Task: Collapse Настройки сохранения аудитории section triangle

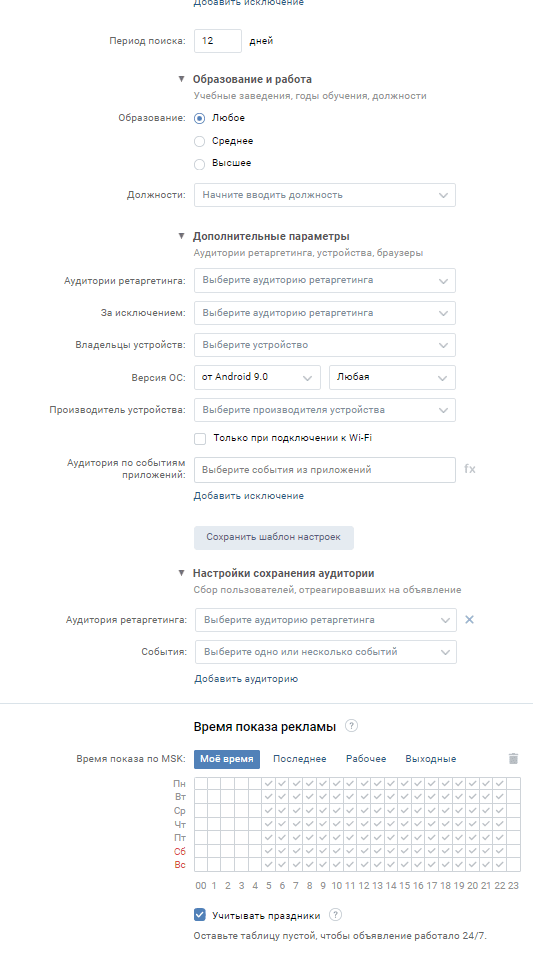Action: (x=181, y=573)
